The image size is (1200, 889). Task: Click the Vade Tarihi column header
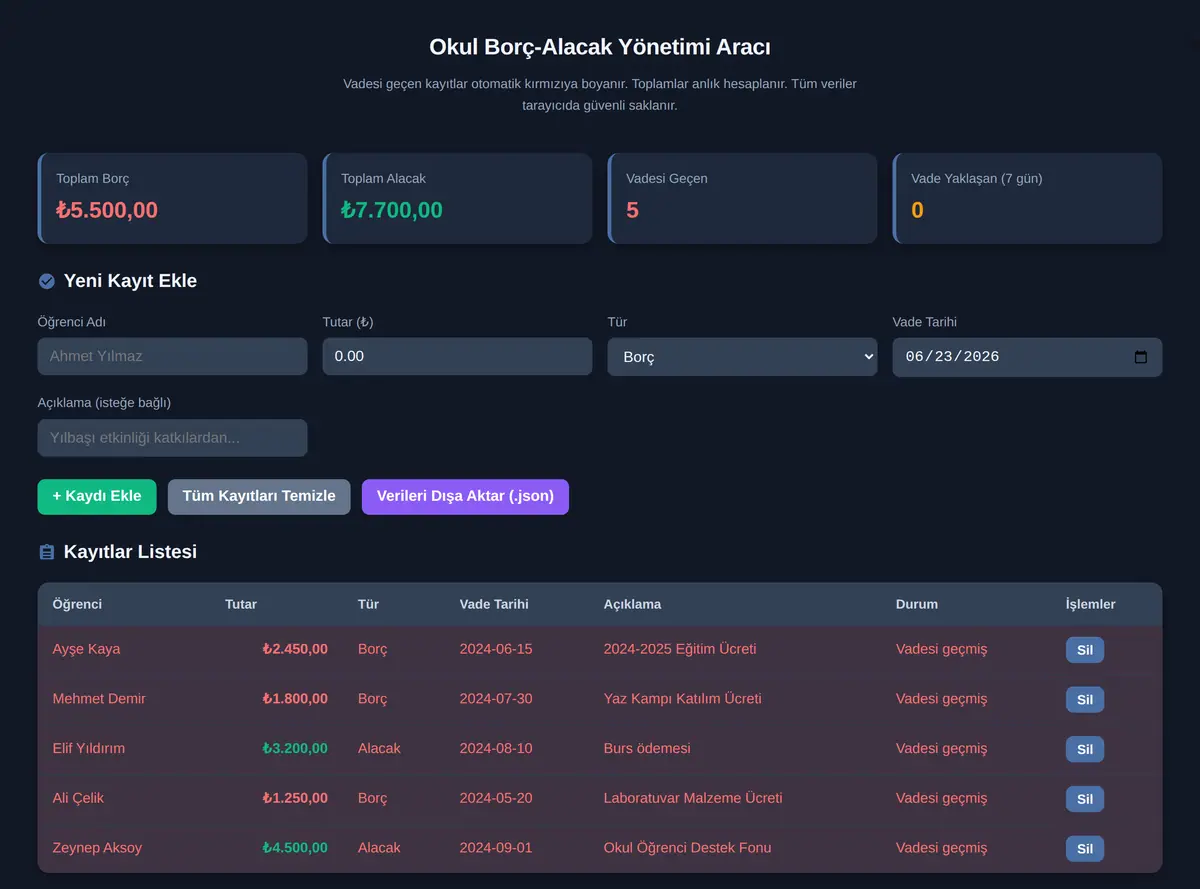[x=494, y=604]
